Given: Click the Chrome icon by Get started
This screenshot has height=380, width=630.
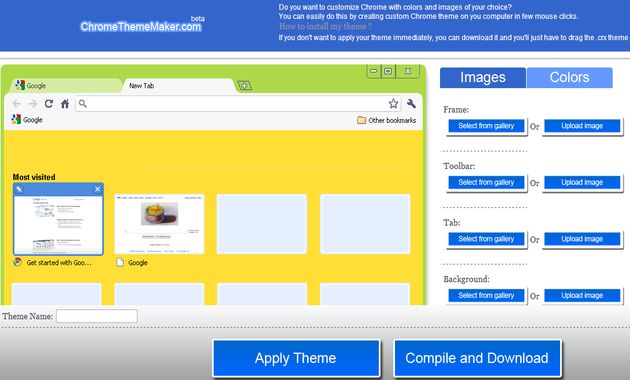Looking at the screenshot, I should point(17,262).
